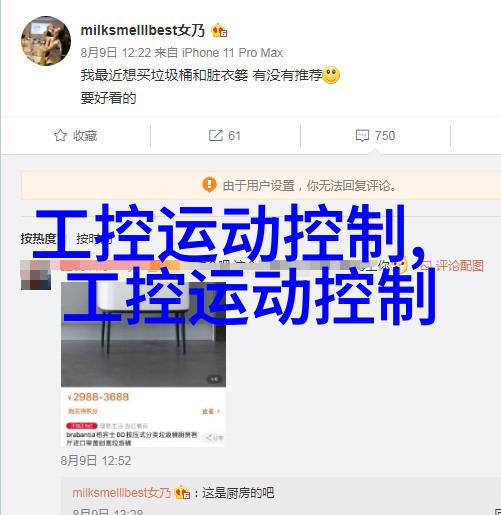Open comments via the 750 speech-bubble icon
This screenshot has height=515, width=501.
coord(362,135)
